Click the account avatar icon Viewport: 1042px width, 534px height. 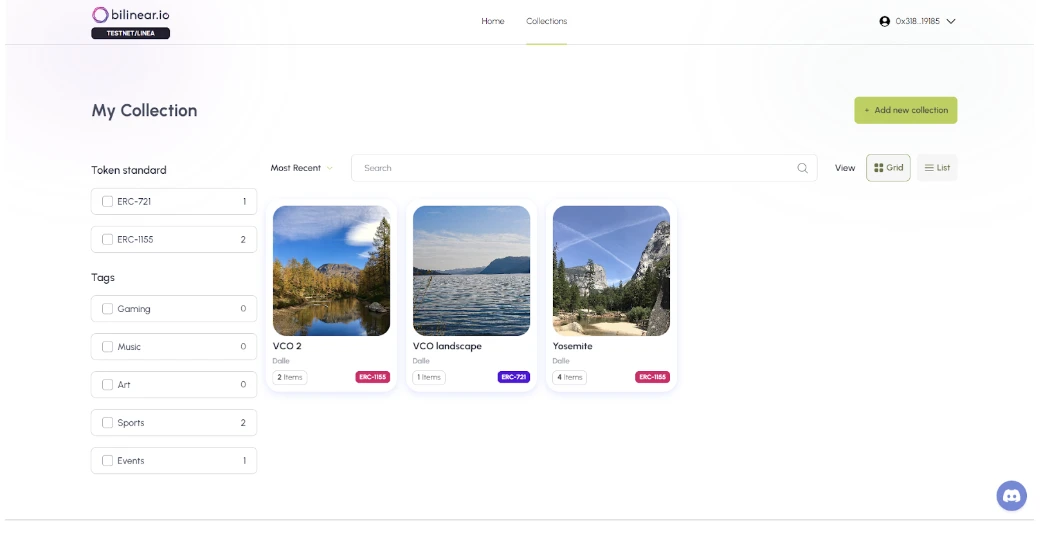(885, 21)
